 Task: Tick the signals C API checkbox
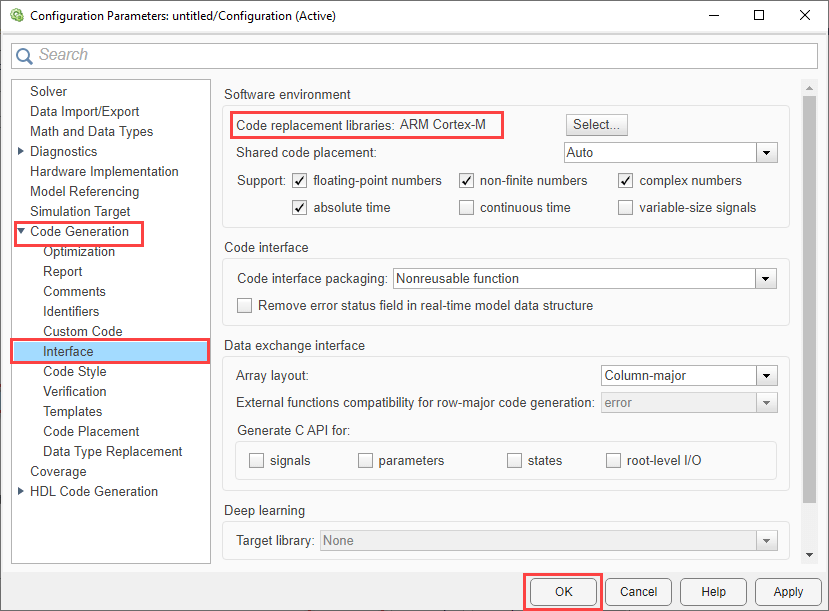pyautogui.click(x=257, y=461)
